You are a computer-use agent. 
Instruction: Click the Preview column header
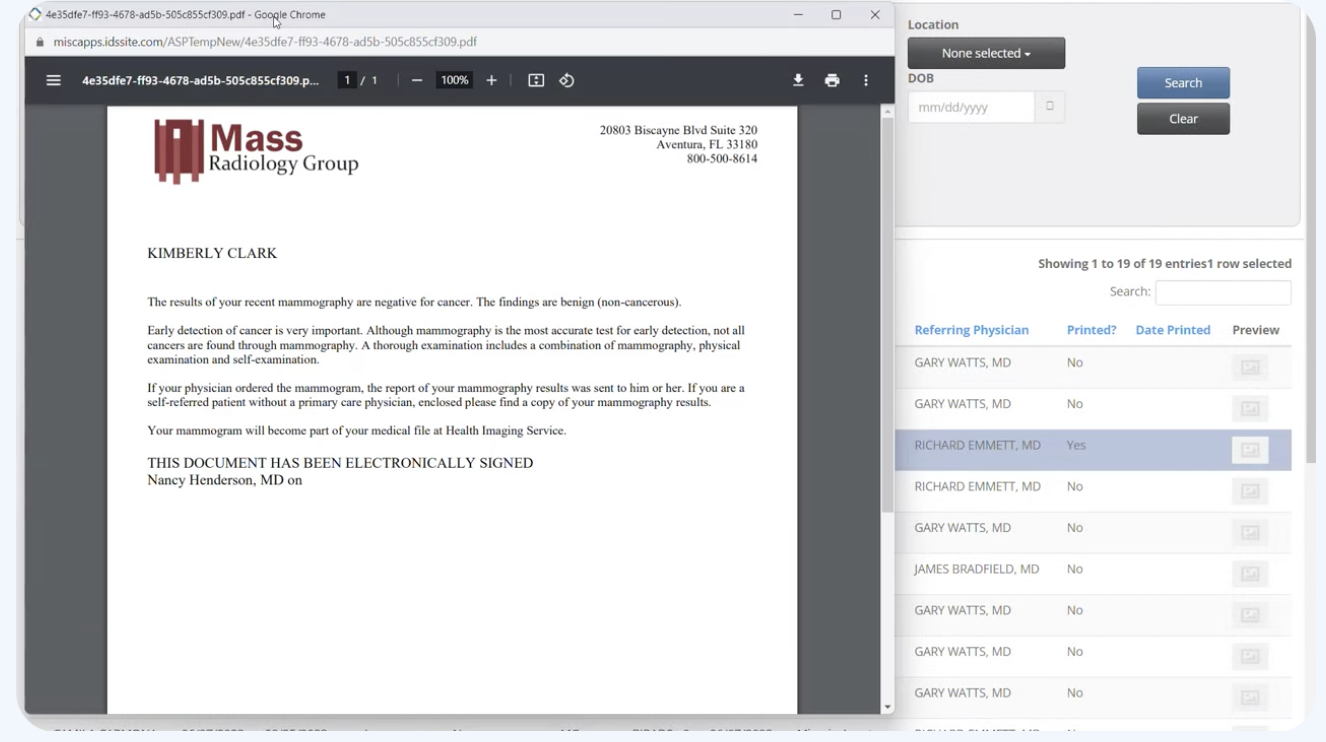[1255, 330]
